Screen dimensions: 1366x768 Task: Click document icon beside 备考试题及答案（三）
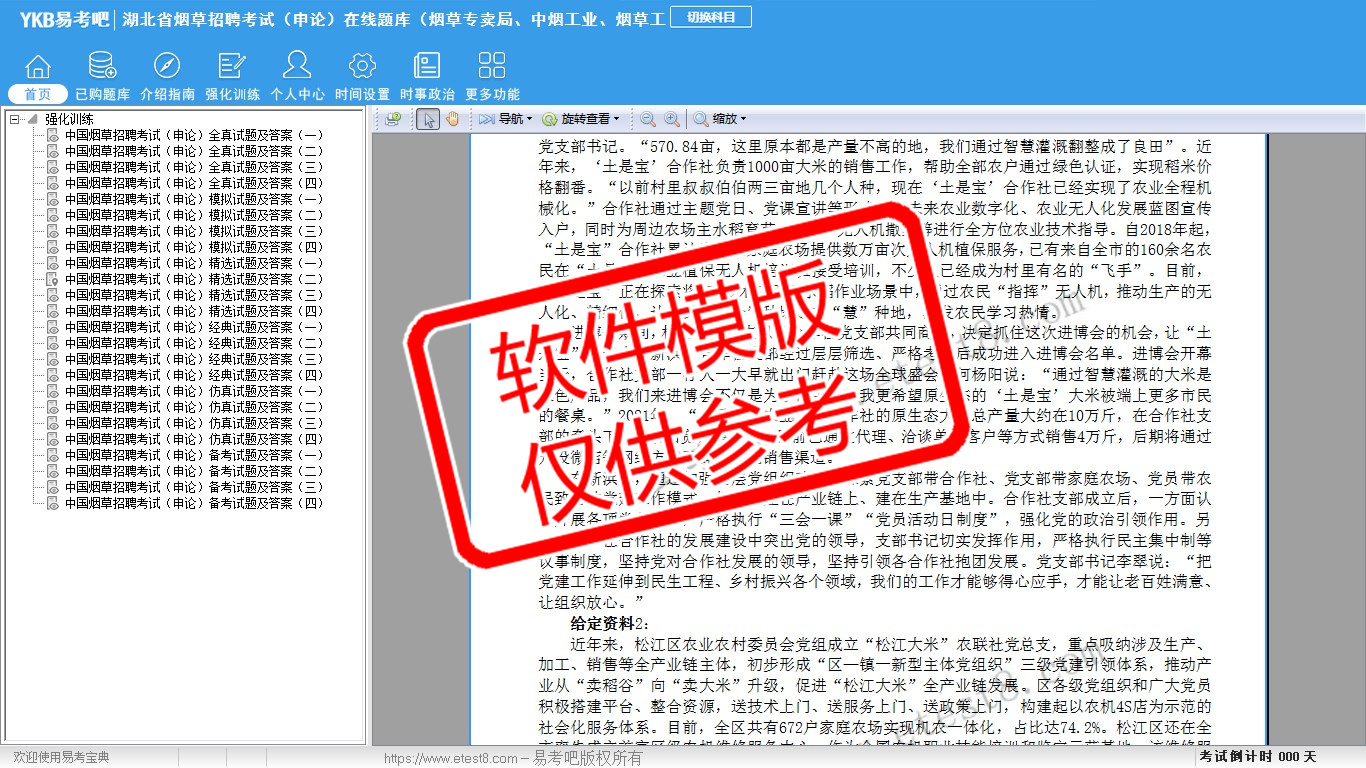[x=53, y=487]
